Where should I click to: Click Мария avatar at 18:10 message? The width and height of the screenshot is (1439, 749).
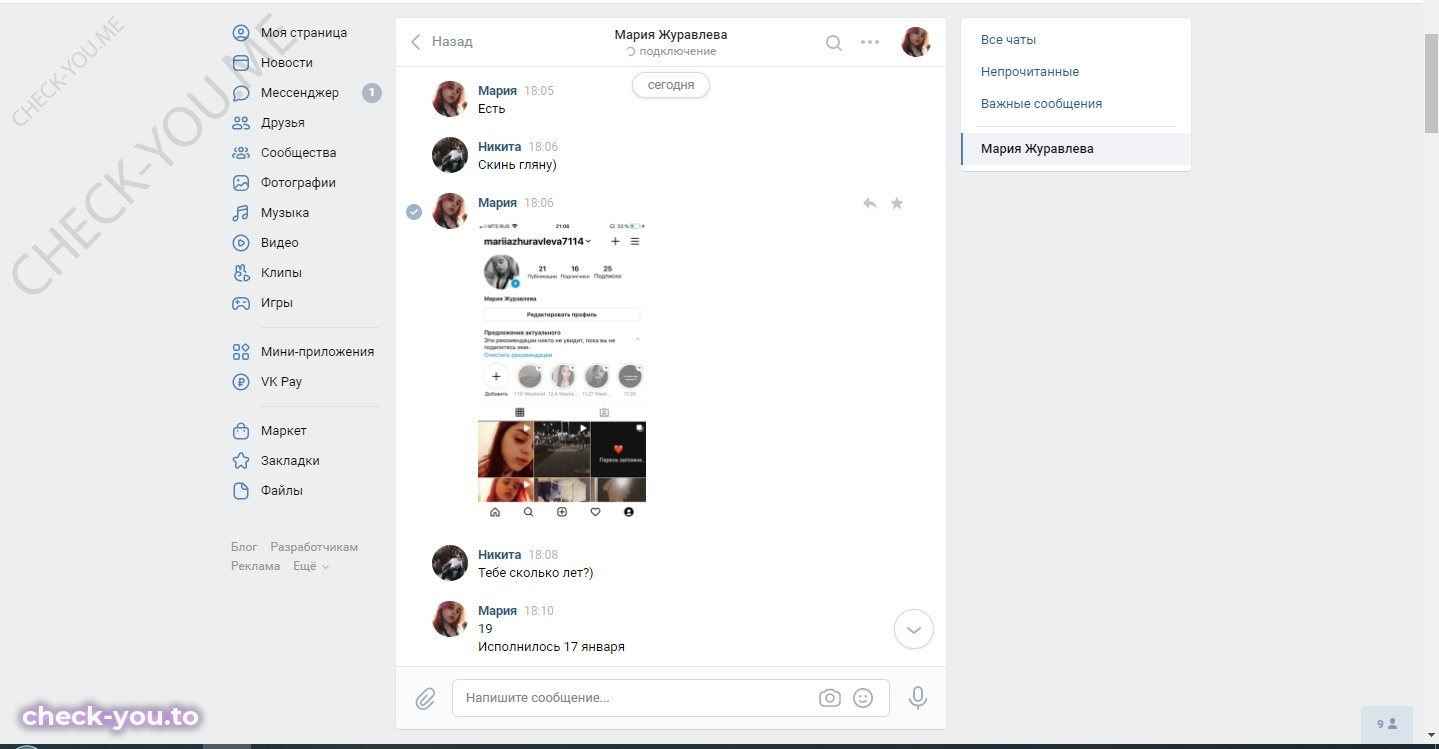(450, 619)
